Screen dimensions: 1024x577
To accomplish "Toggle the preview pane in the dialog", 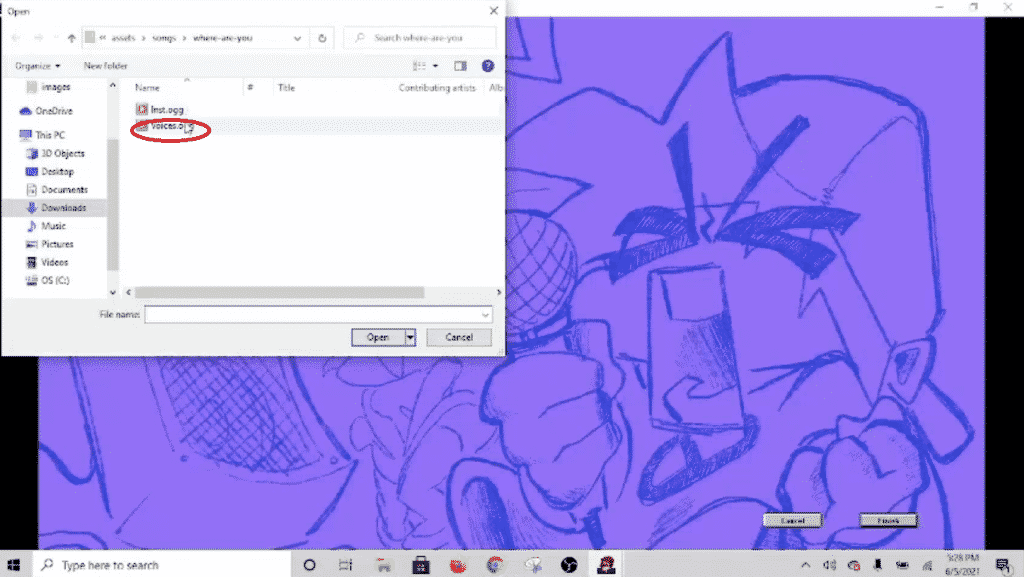I will point(461,65).
